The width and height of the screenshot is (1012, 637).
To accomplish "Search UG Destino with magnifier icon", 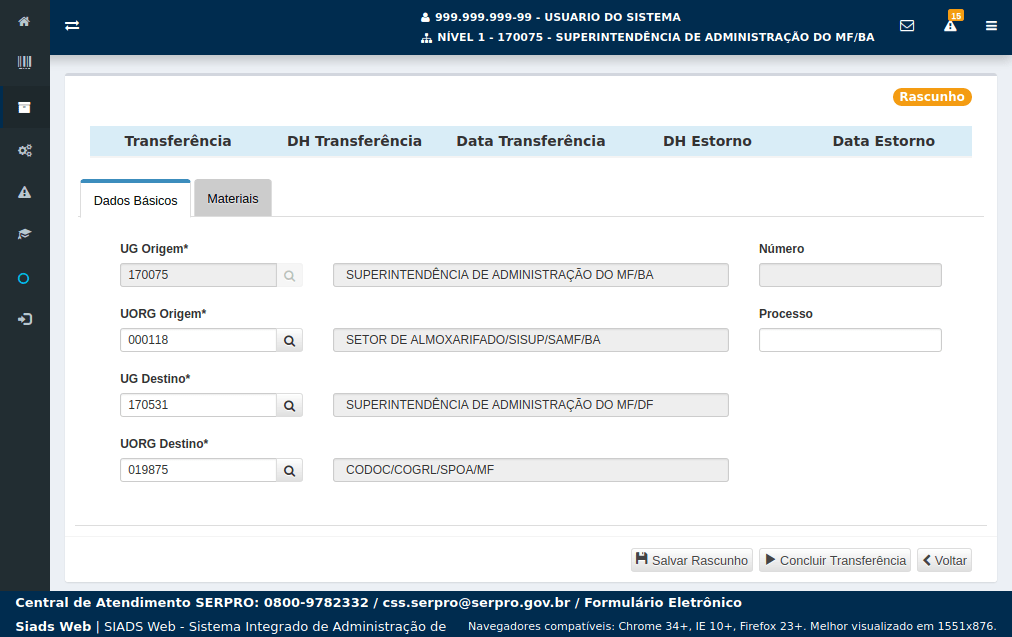I will click(290, 405).
